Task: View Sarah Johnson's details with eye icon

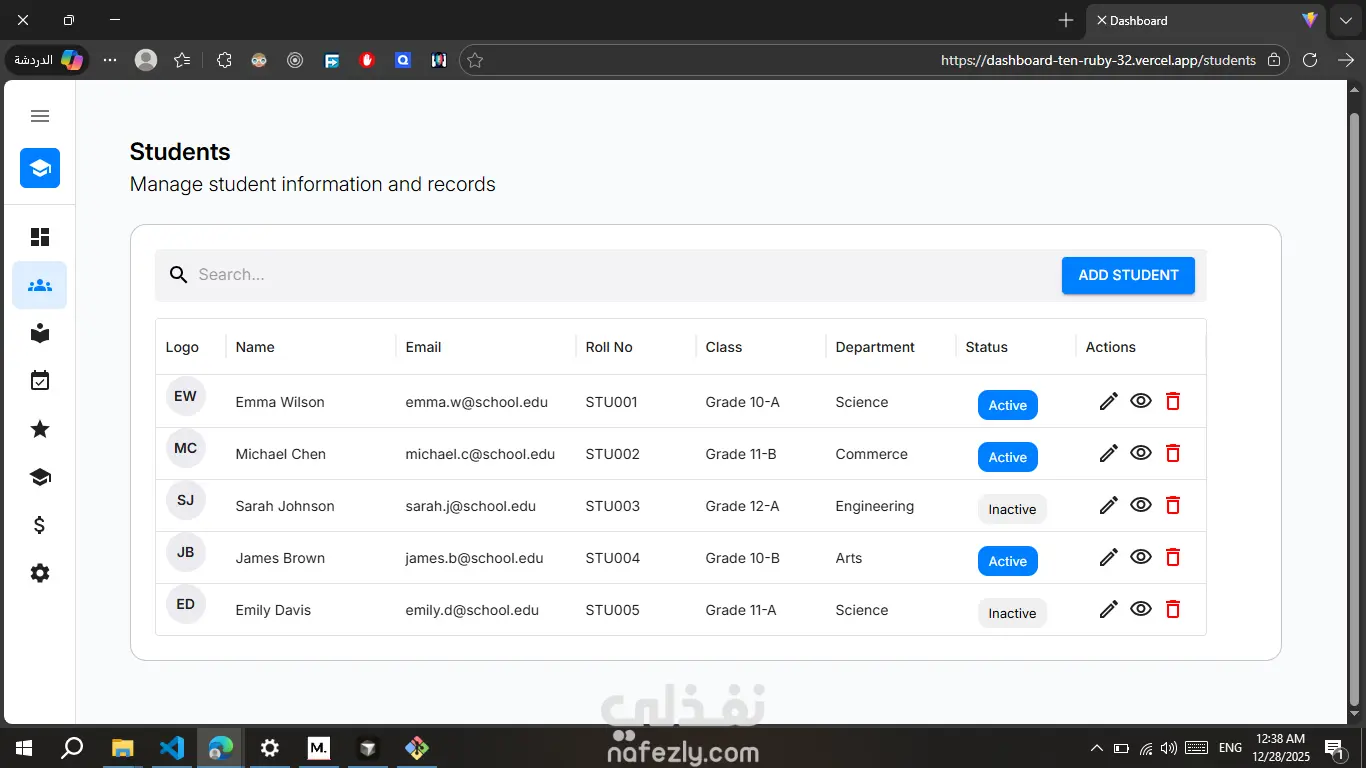Action: 1141,505
